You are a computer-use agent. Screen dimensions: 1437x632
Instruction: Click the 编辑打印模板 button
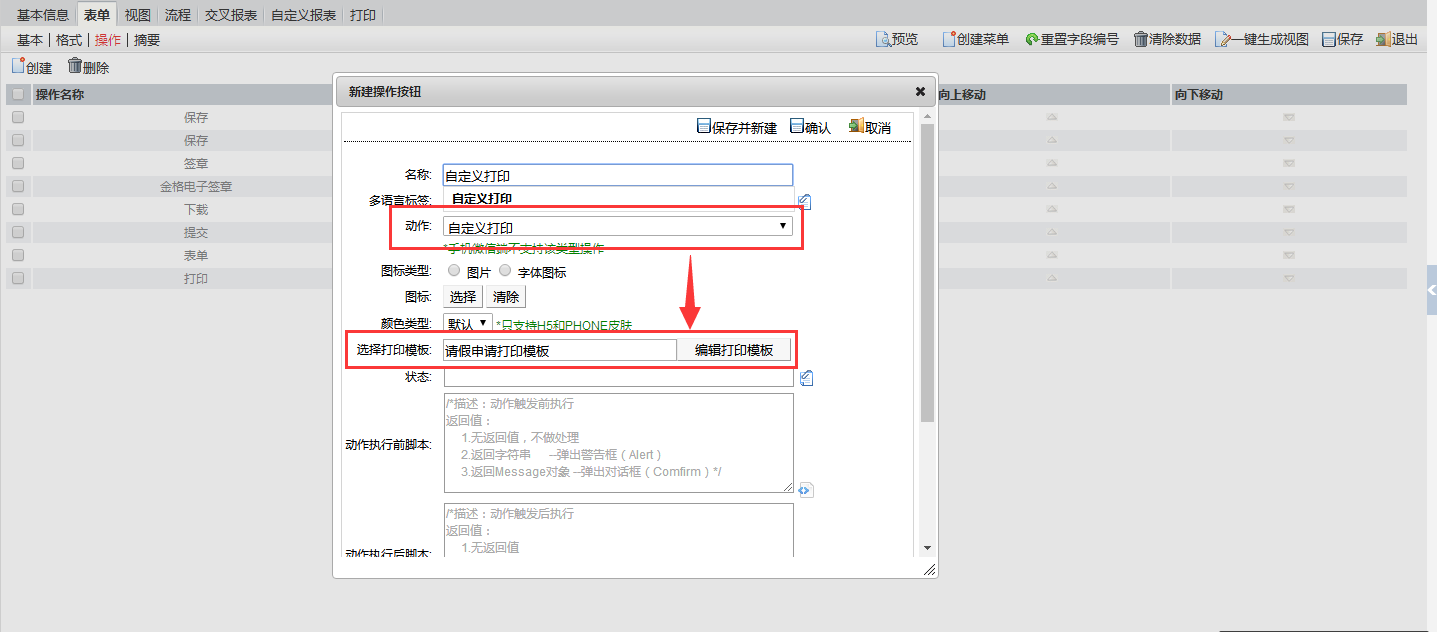(x=735, y=350)
